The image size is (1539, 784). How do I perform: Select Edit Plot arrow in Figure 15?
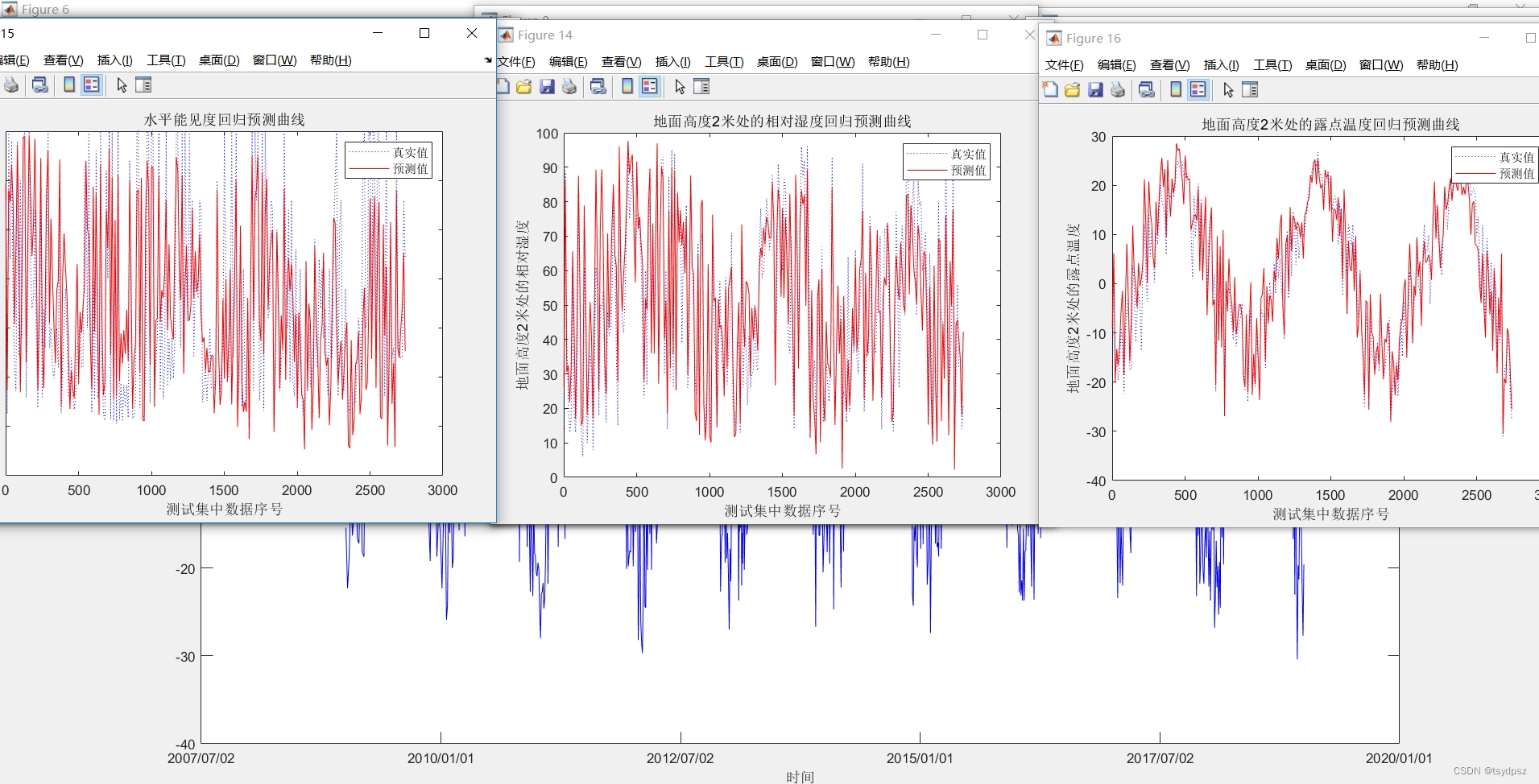(122, 85)
